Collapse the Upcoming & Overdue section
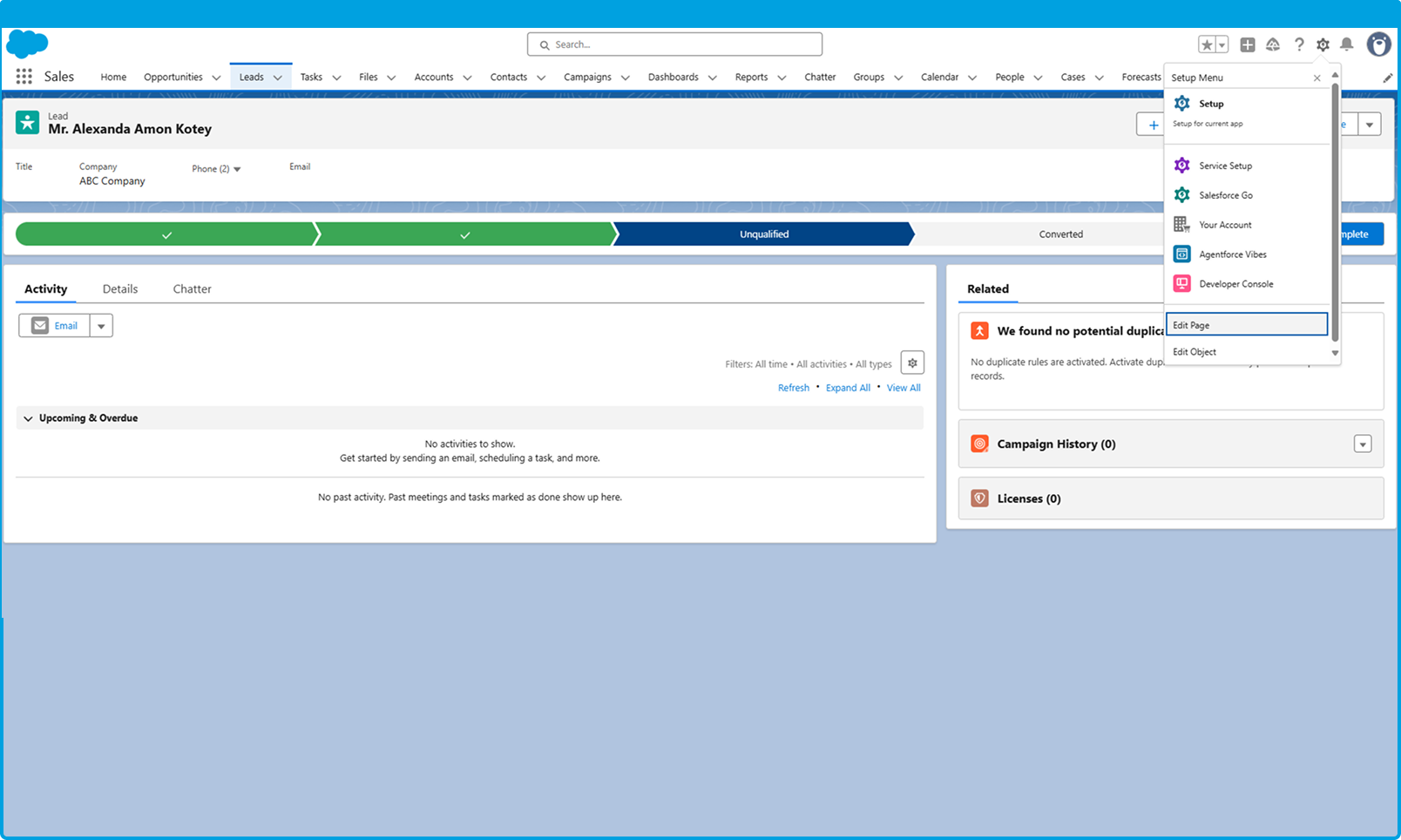This screenshot has height=840, width=1401. point(28,418)
